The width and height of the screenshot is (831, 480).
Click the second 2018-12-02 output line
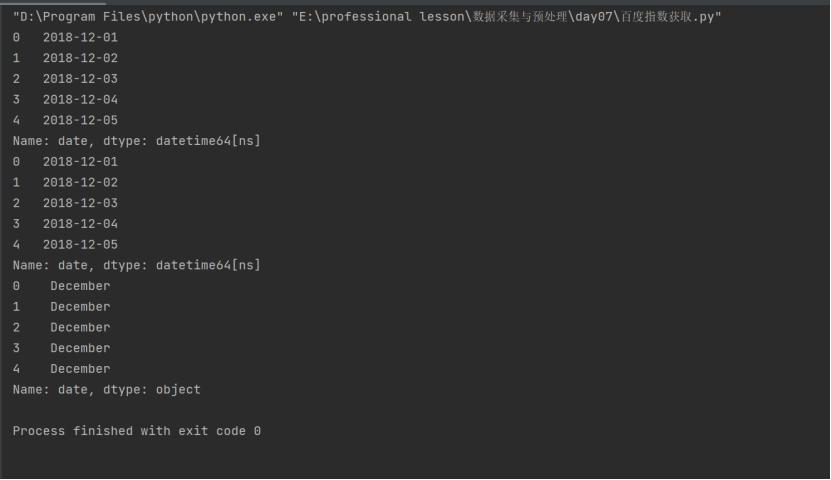pos(65,182)
